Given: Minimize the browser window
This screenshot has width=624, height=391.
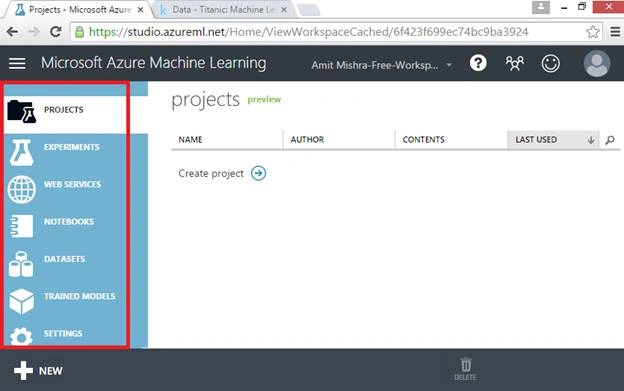Looking at the screenshot, I should tap(564, 8).
